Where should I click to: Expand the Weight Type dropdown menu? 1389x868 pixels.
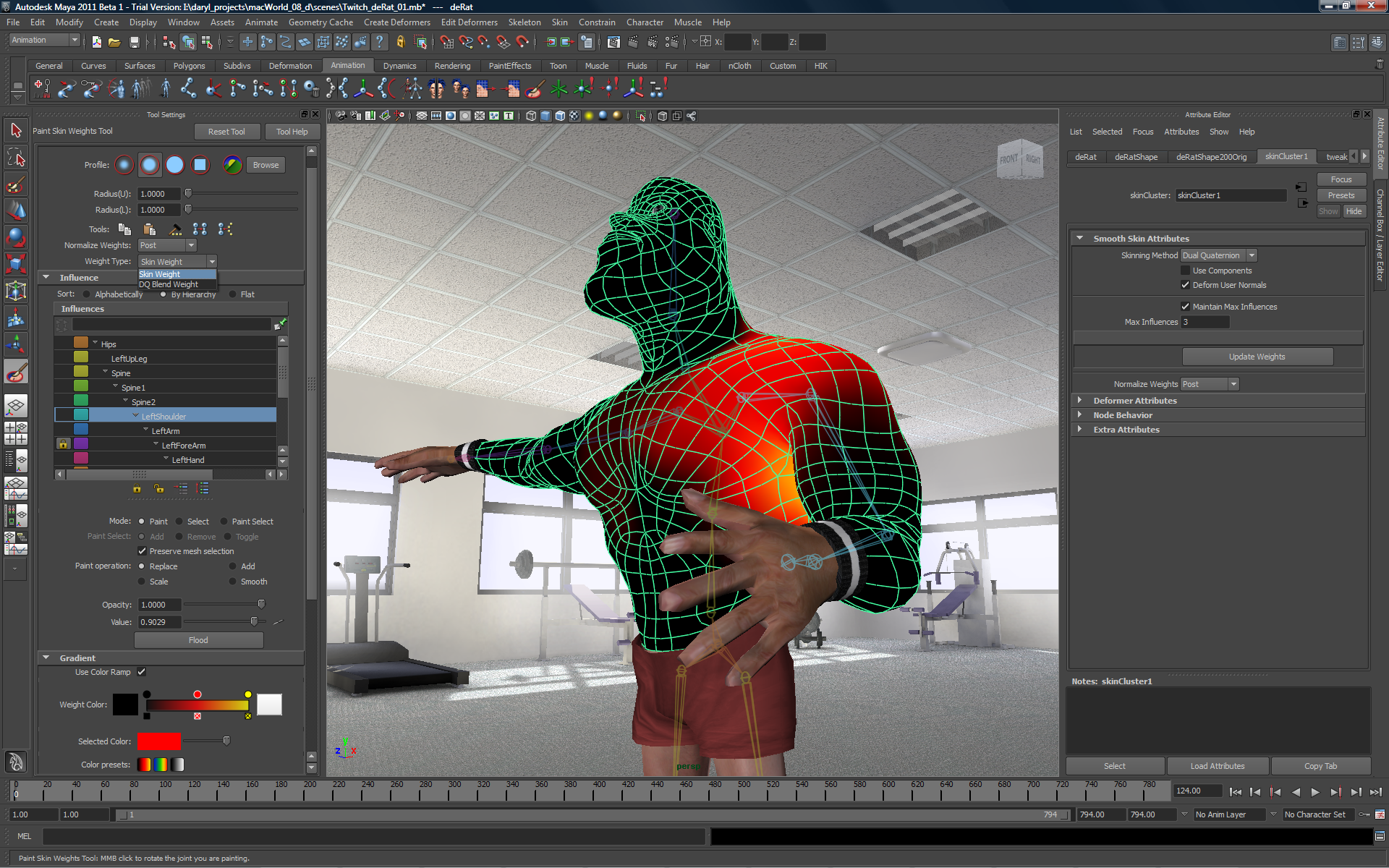coord(210,261)
